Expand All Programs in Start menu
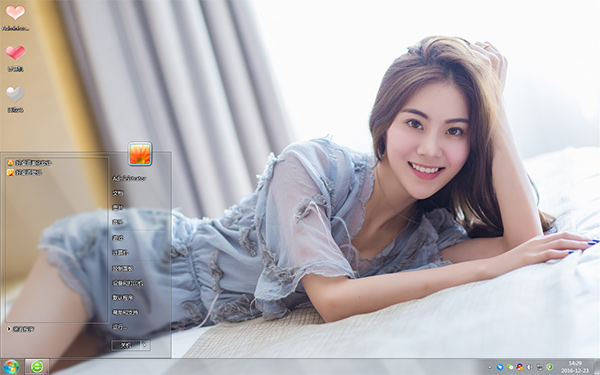Screen dimensions: 600x375 point(21,329)
